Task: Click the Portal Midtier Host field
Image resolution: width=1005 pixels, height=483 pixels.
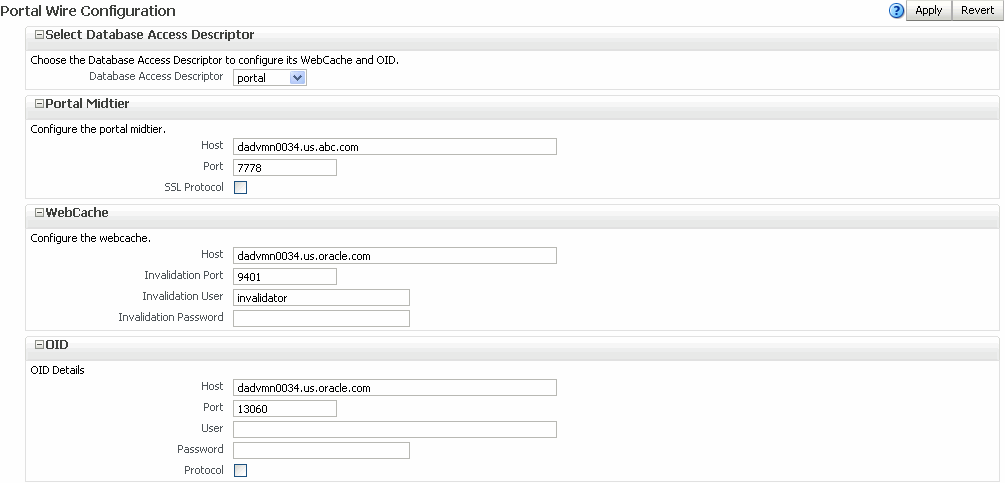Action: (394, 146)
